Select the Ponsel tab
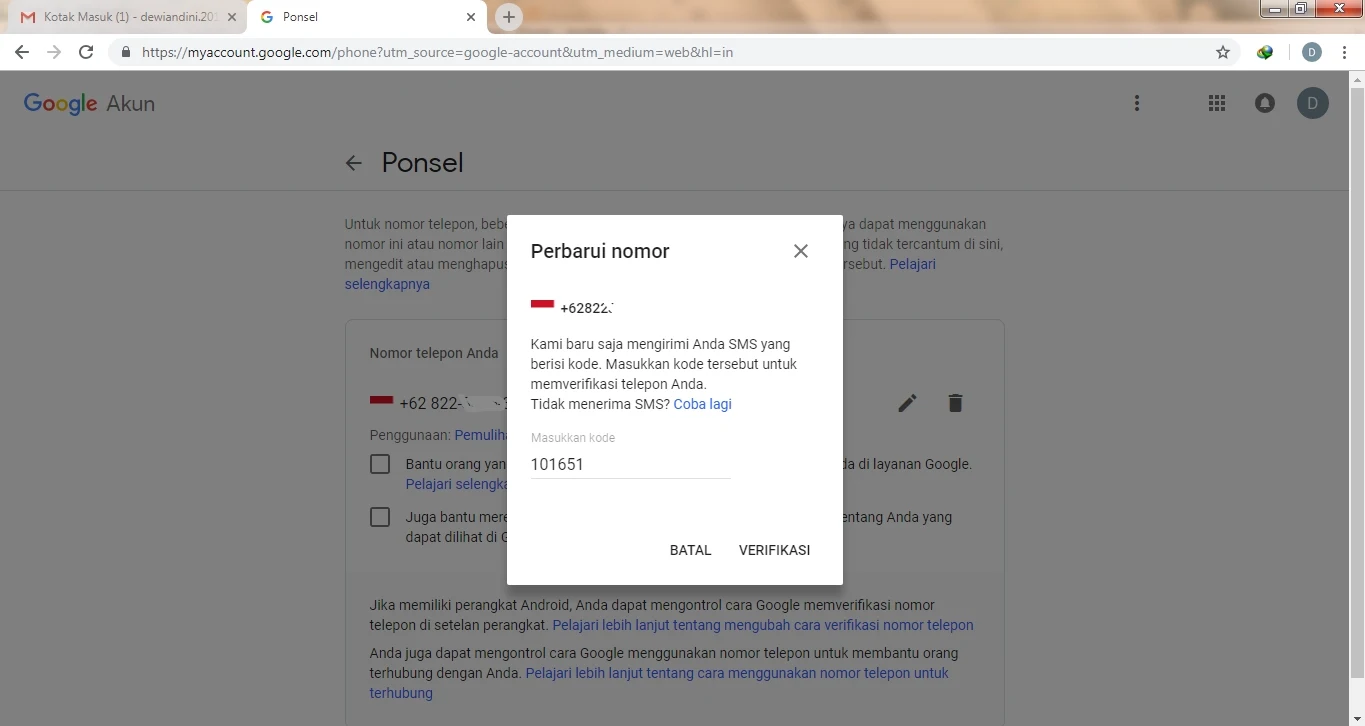Viewport: 1365px width, 726px height. point(366,17)
